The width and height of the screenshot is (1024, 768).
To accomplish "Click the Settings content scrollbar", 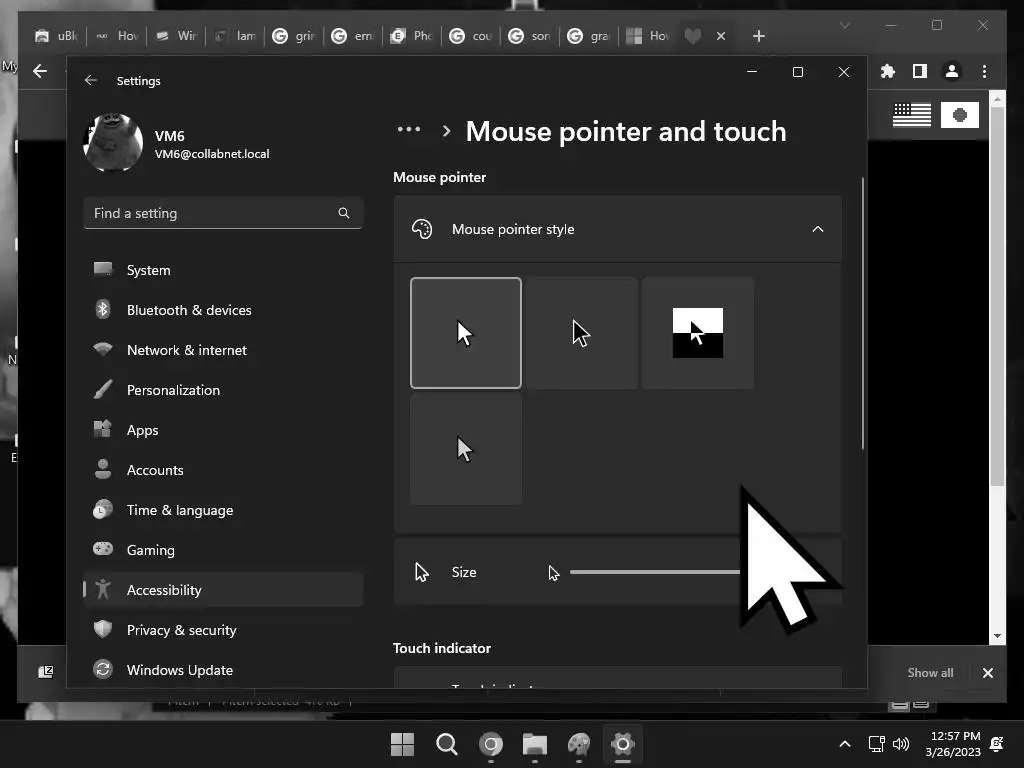I will pyautogui.click(x=863, y=313).
